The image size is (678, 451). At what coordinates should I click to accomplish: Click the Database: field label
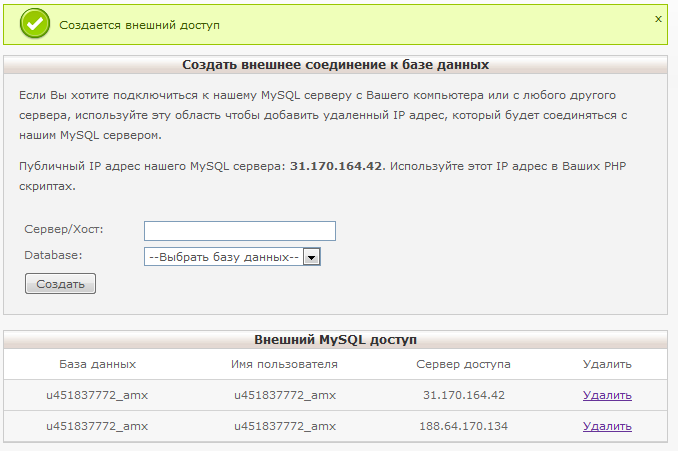click(x=53, y=255)
